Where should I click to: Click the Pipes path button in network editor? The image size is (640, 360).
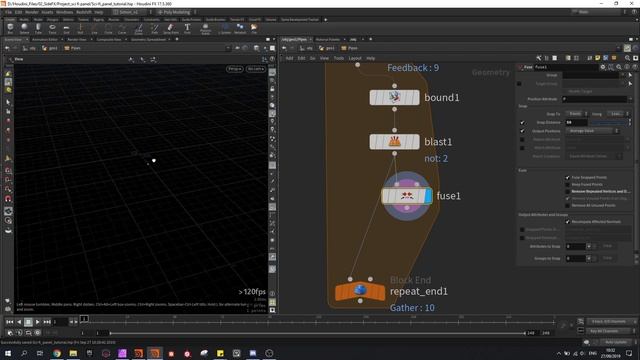pos(350,48)
